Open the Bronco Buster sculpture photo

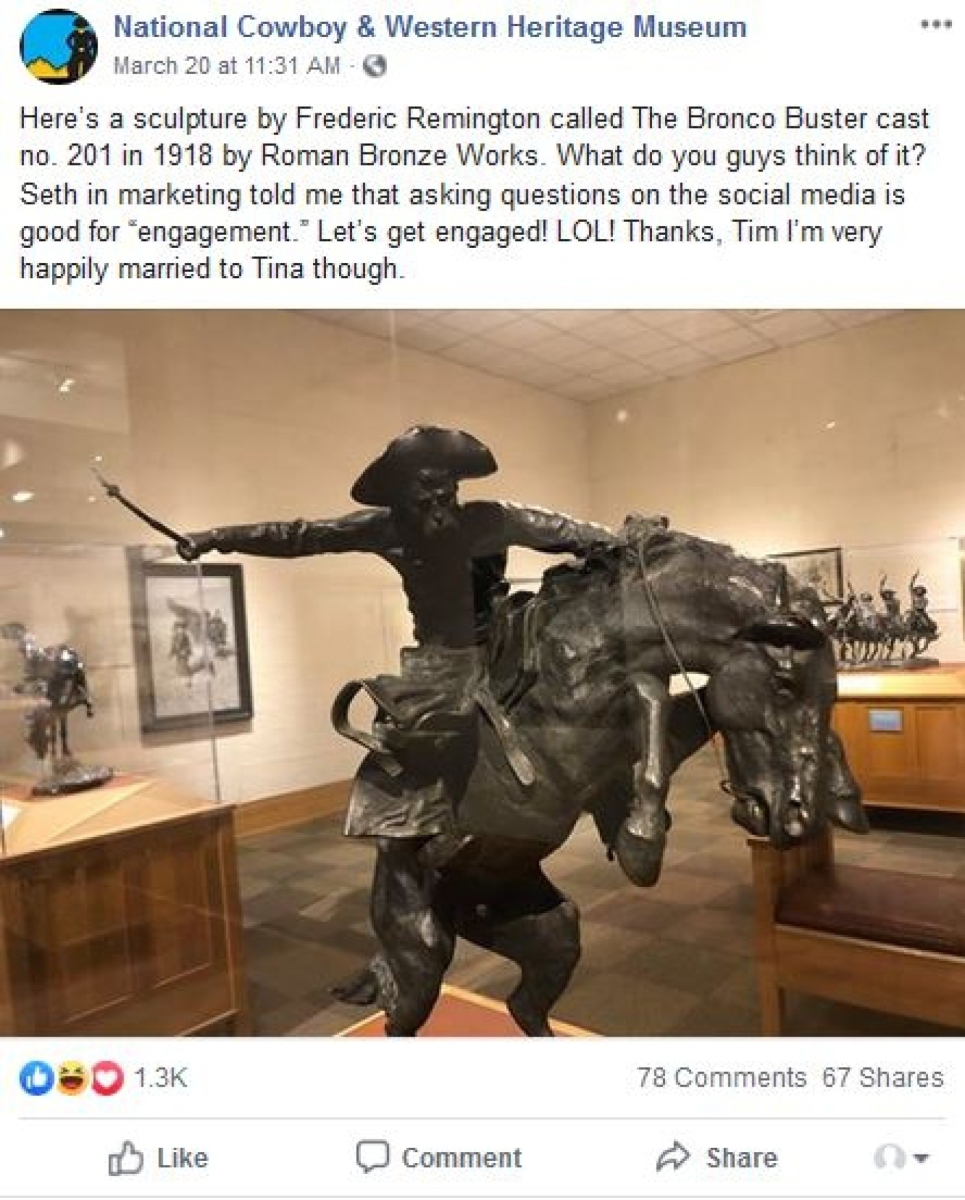pyautogui.click(x=482, y=673)
